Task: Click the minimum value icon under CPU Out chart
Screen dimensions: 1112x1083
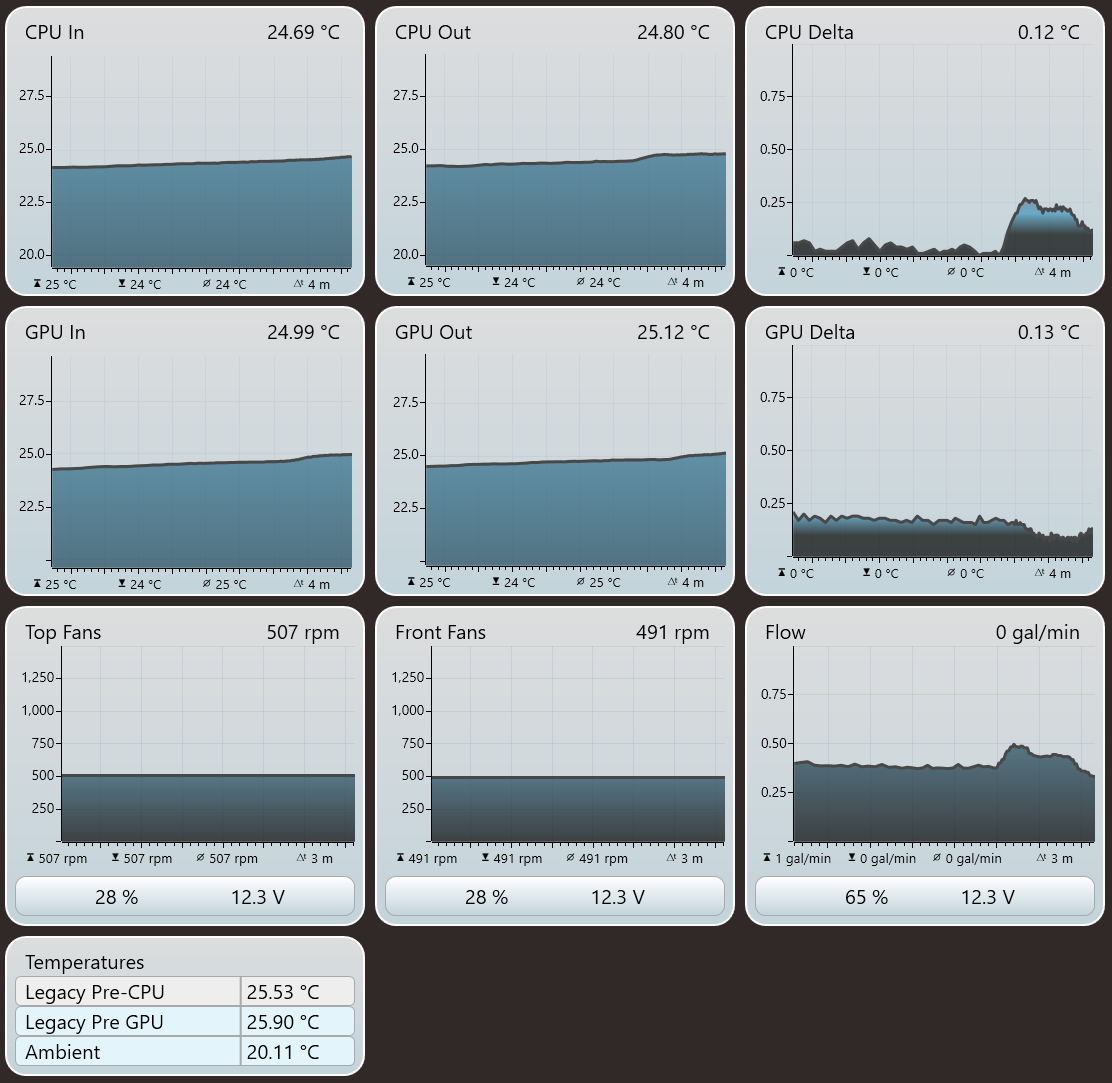Action: 496,282
